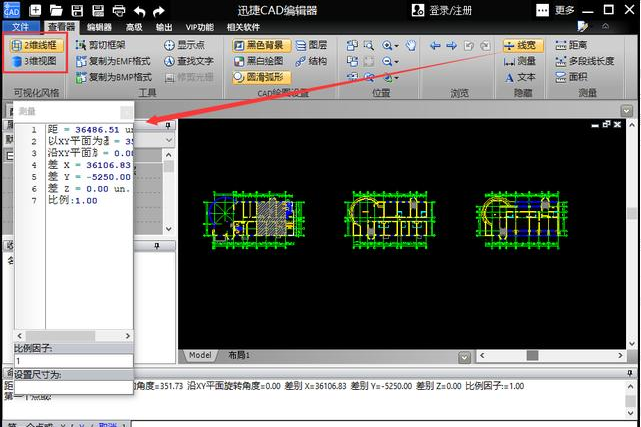
Task: Click the 查找文字 find text tool
Action: pos(188,61)
